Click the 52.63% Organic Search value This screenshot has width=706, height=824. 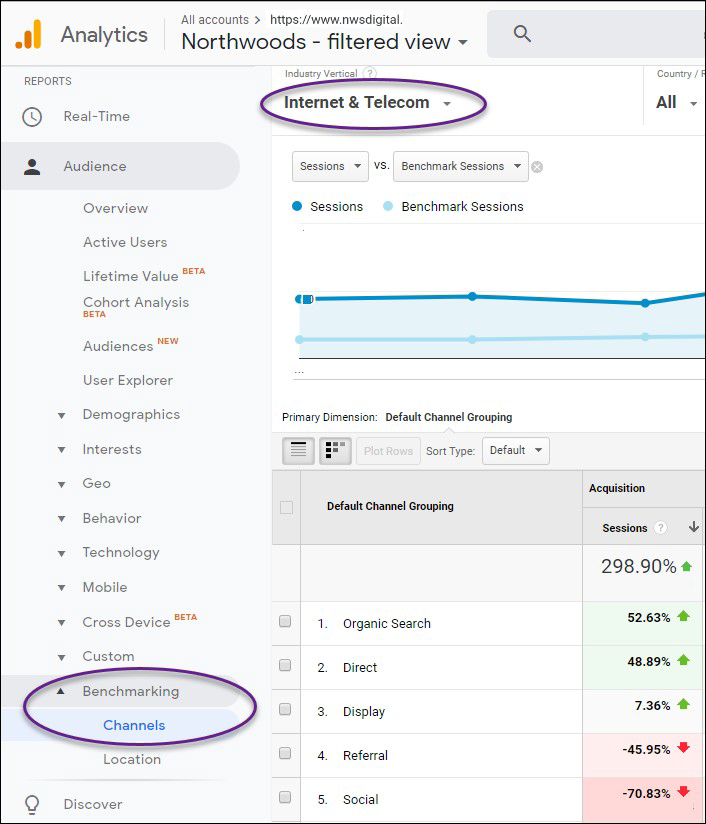point(649,617)
